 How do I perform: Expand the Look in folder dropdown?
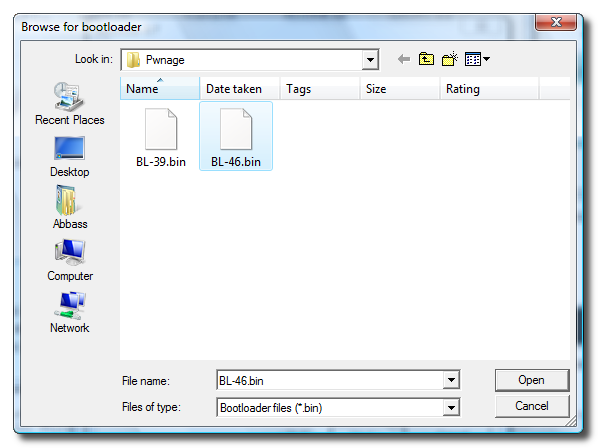pos(370,60)
